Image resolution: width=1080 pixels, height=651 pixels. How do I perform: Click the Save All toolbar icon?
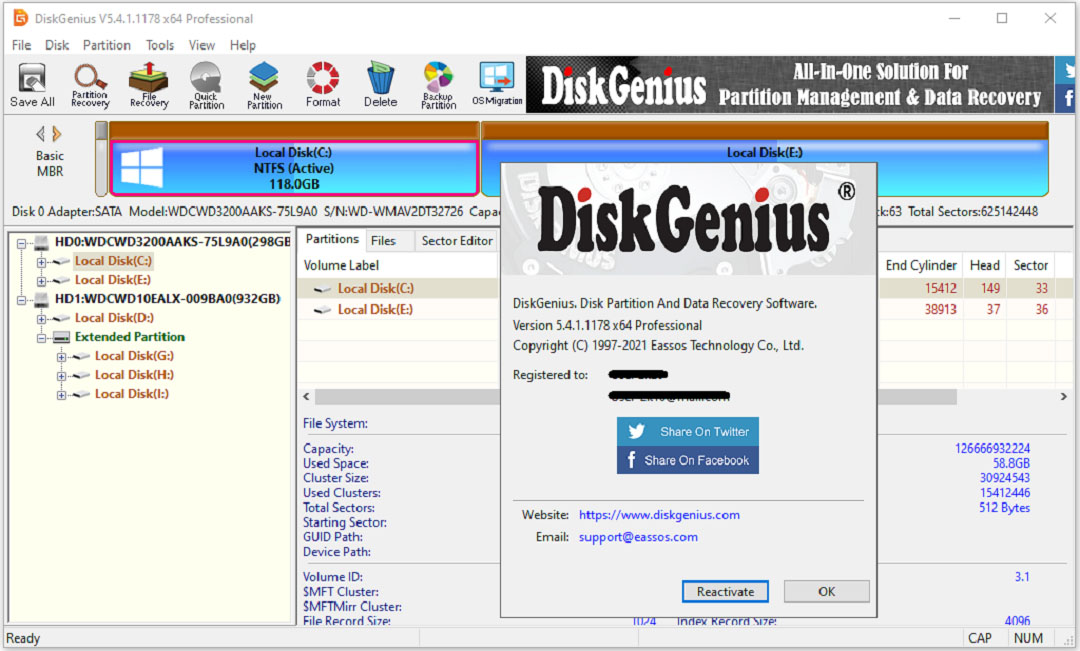pyautogui.click(x=32, y=85)
